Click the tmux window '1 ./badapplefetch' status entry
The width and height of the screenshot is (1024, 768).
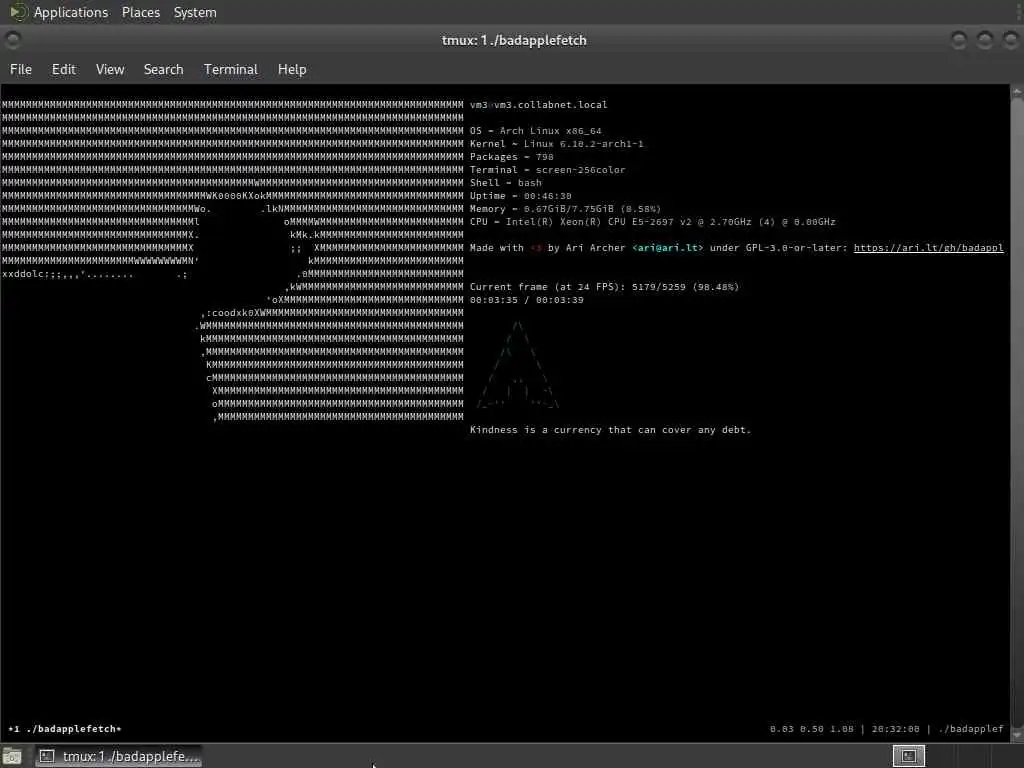point(65,729)
